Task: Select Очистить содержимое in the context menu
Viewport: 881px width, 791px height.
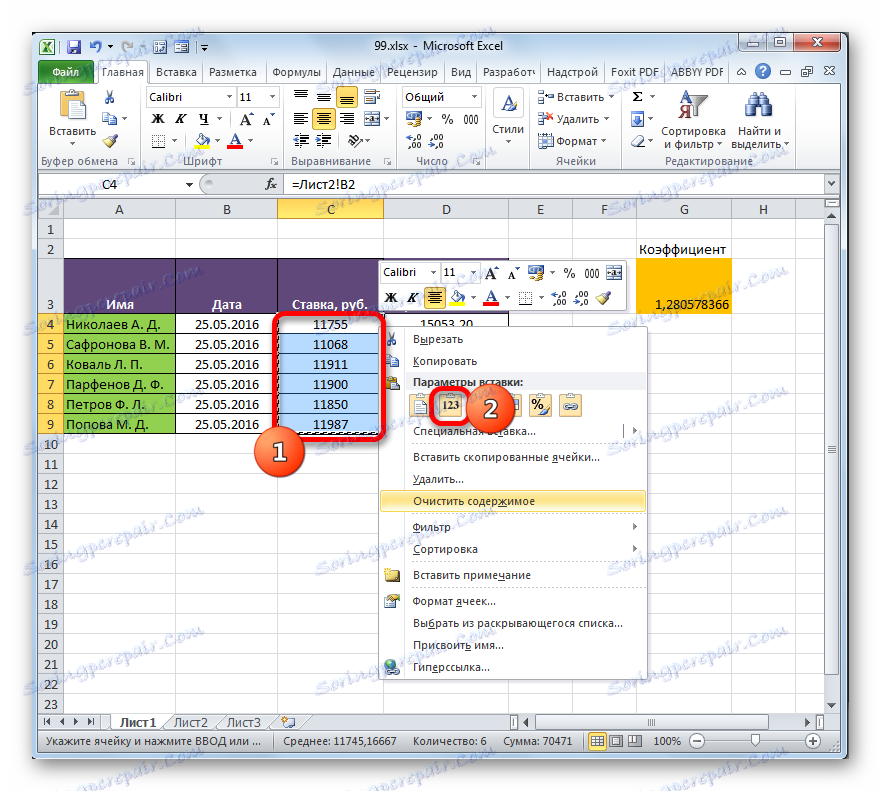Action: tap(513, 501)
